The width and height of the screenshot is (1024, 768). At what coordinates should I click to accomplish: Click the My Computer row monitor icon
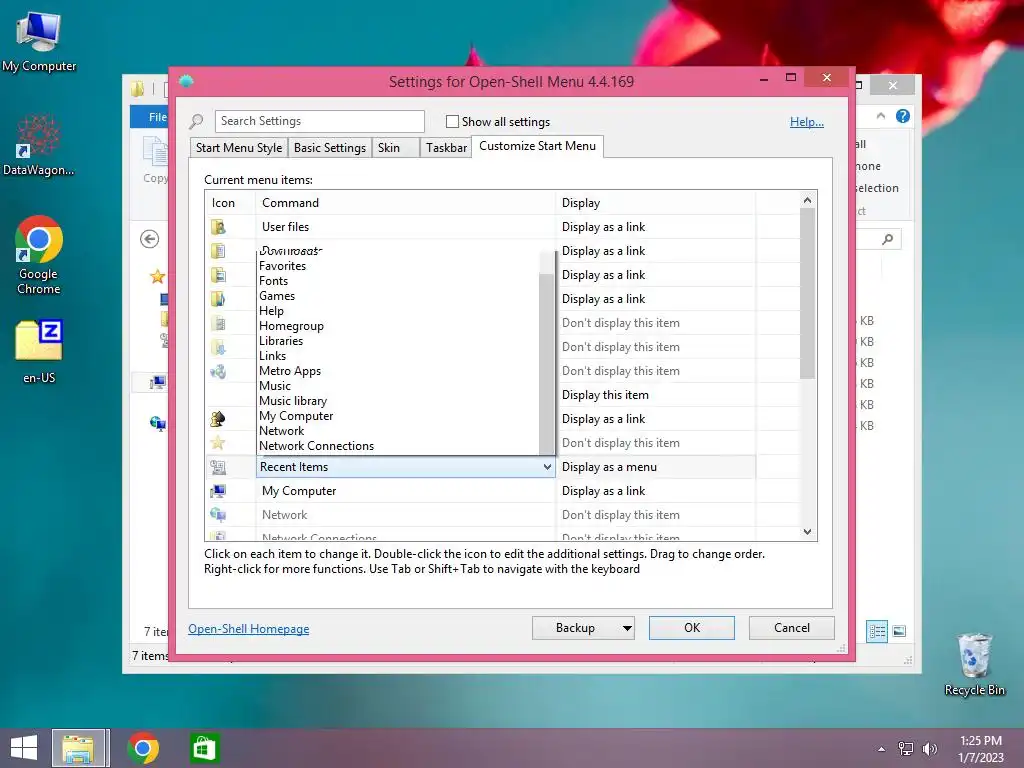pyautogui.click(x=218, y=491)
